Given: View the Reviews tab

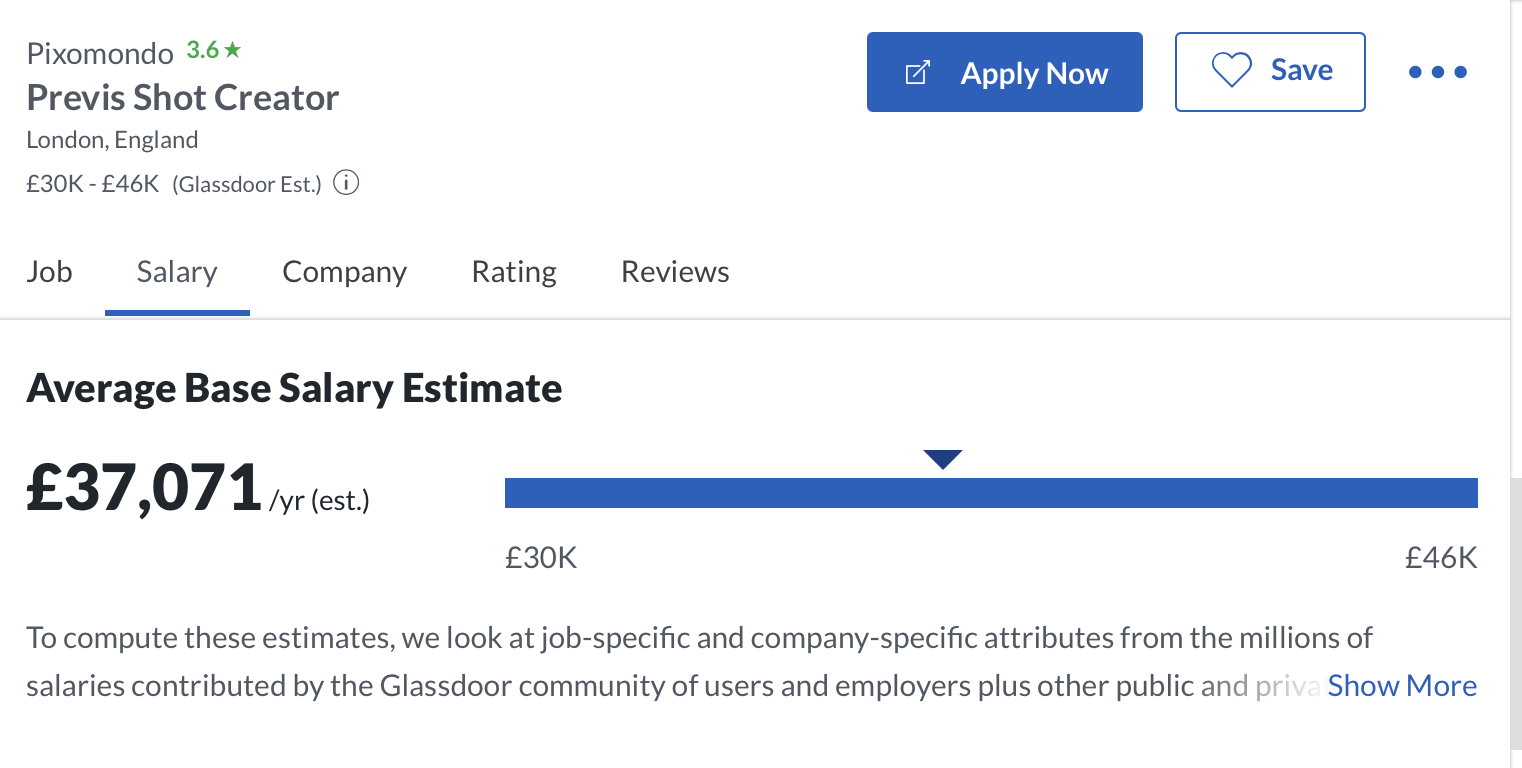Looking at the screenshot, I should (x=675, y=272).
